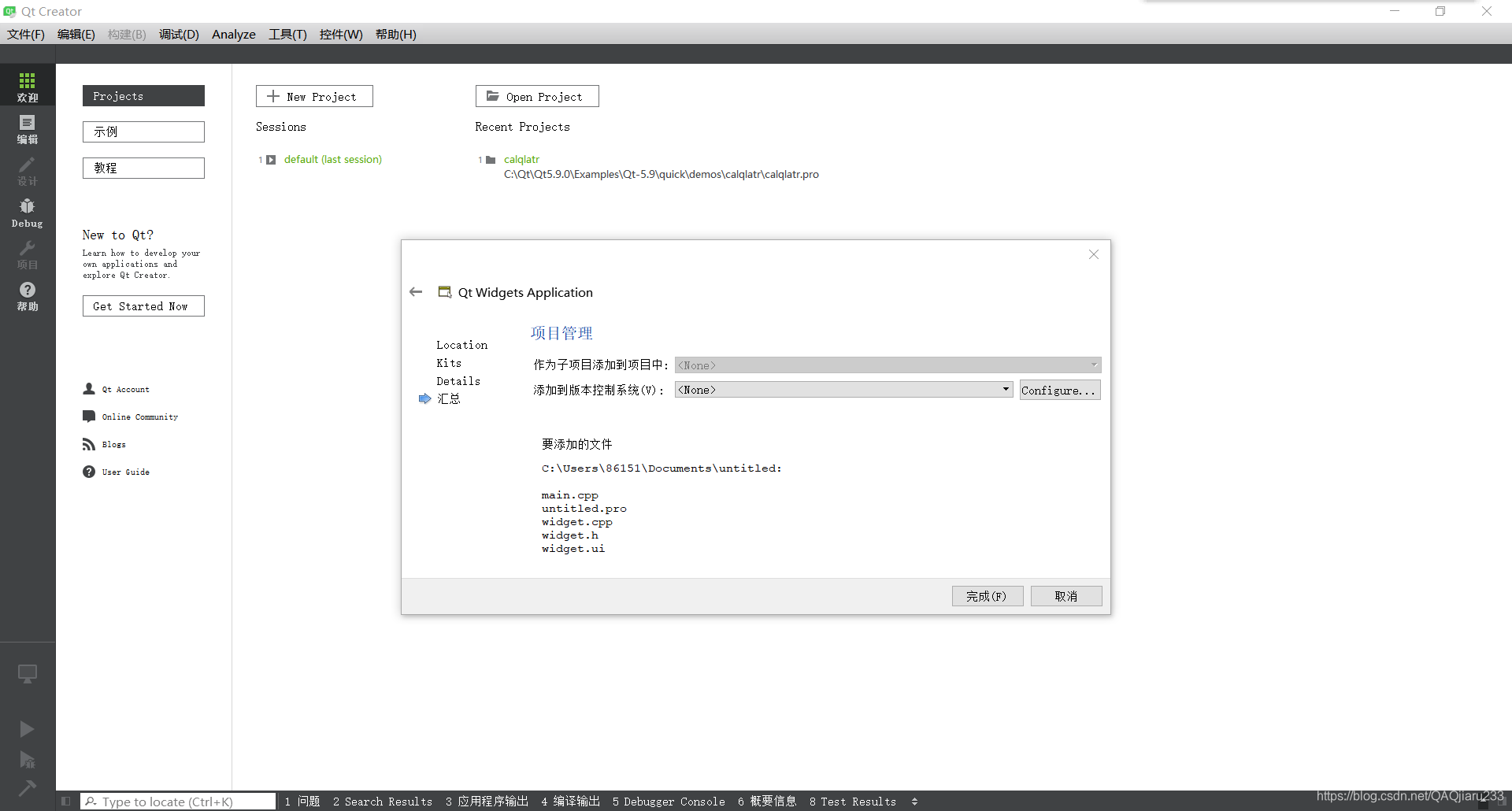Image resolution: width=1512 pixels, height=811 pixels.
Task: Open the 2 Search Results pane
Action: click(x=383, y=802)
